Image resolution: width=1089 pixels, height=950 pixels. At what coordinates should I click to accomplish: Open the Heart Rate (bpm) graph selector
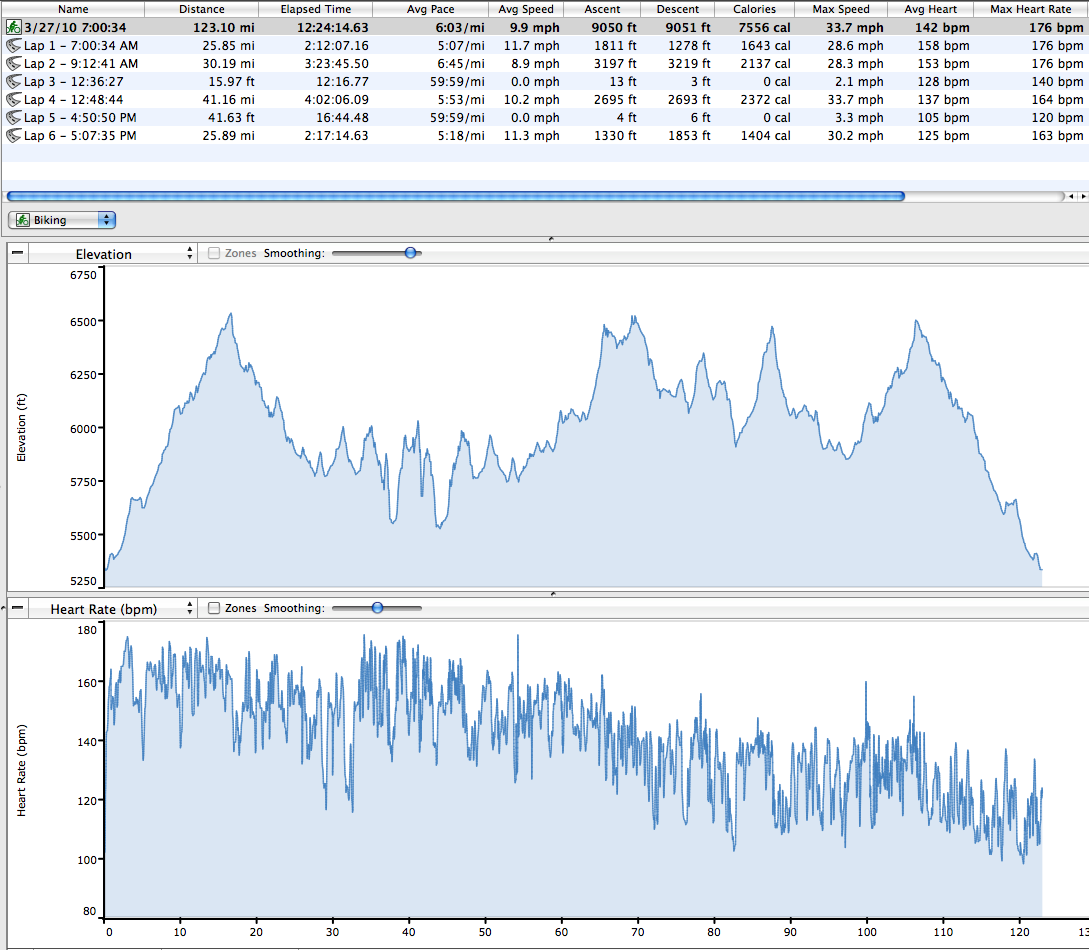(112, 608)
